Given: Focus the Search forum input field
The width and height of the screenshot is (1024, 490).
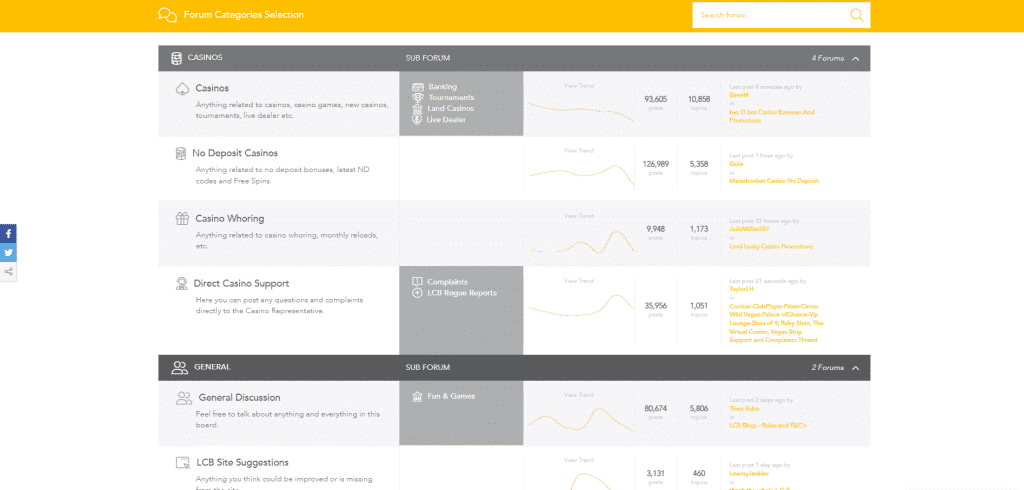Looking at the screenshot, I should click(769, 15).
